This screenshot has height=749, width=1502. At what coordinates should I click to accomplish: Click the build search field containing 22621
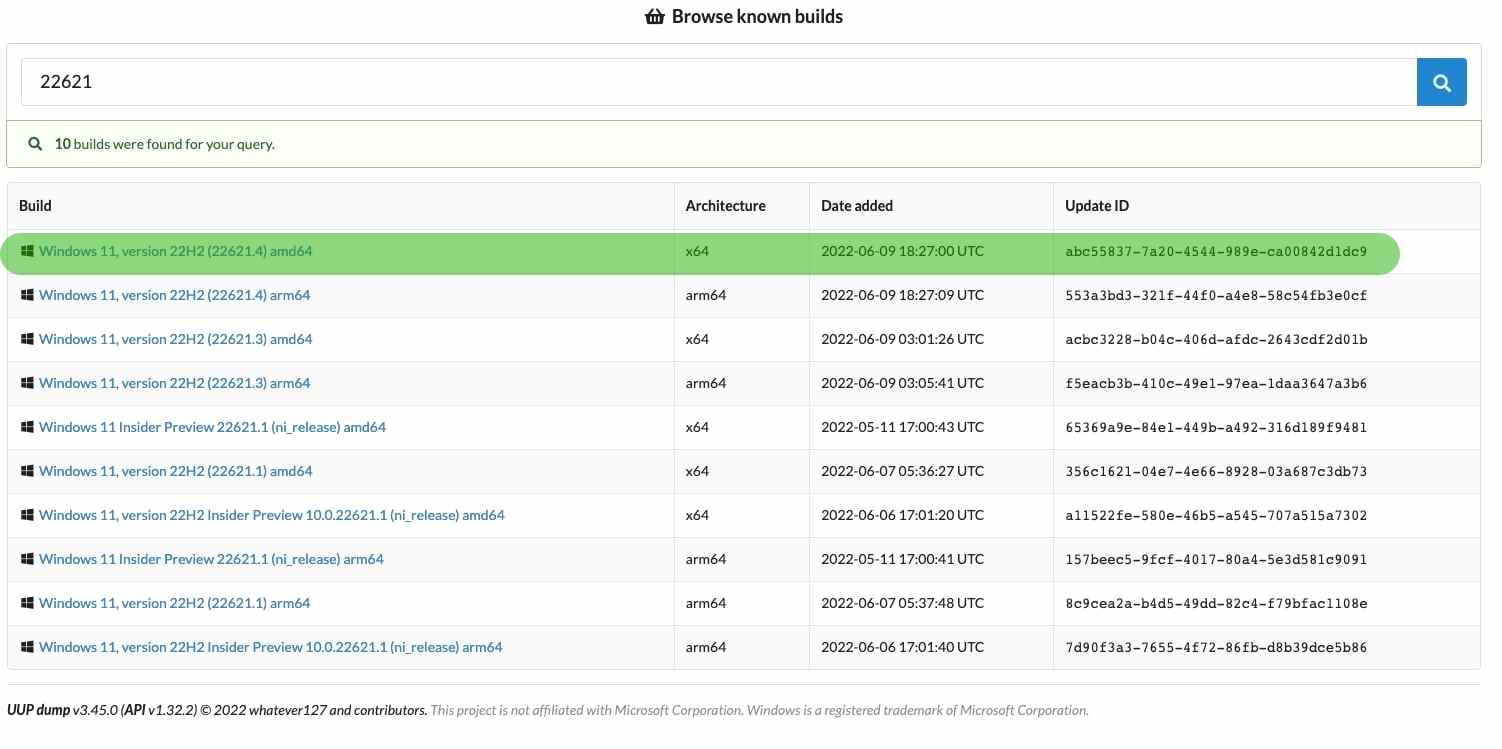(719, 82)
